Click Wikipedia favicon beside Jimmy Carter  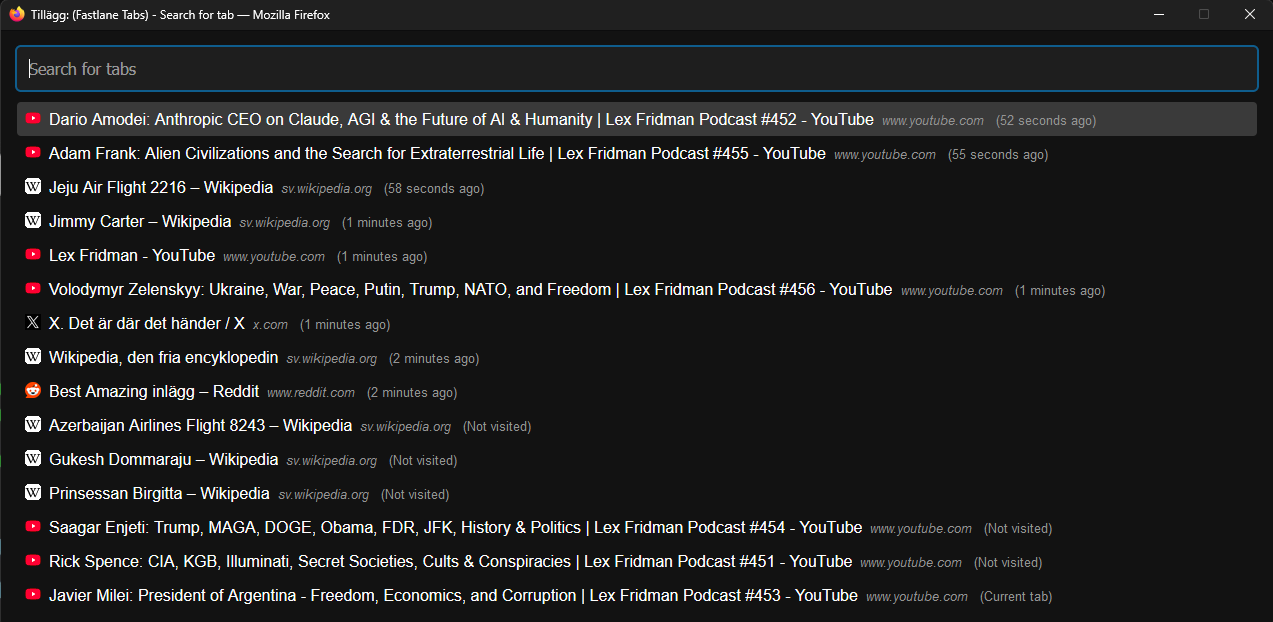click(33, 221)
